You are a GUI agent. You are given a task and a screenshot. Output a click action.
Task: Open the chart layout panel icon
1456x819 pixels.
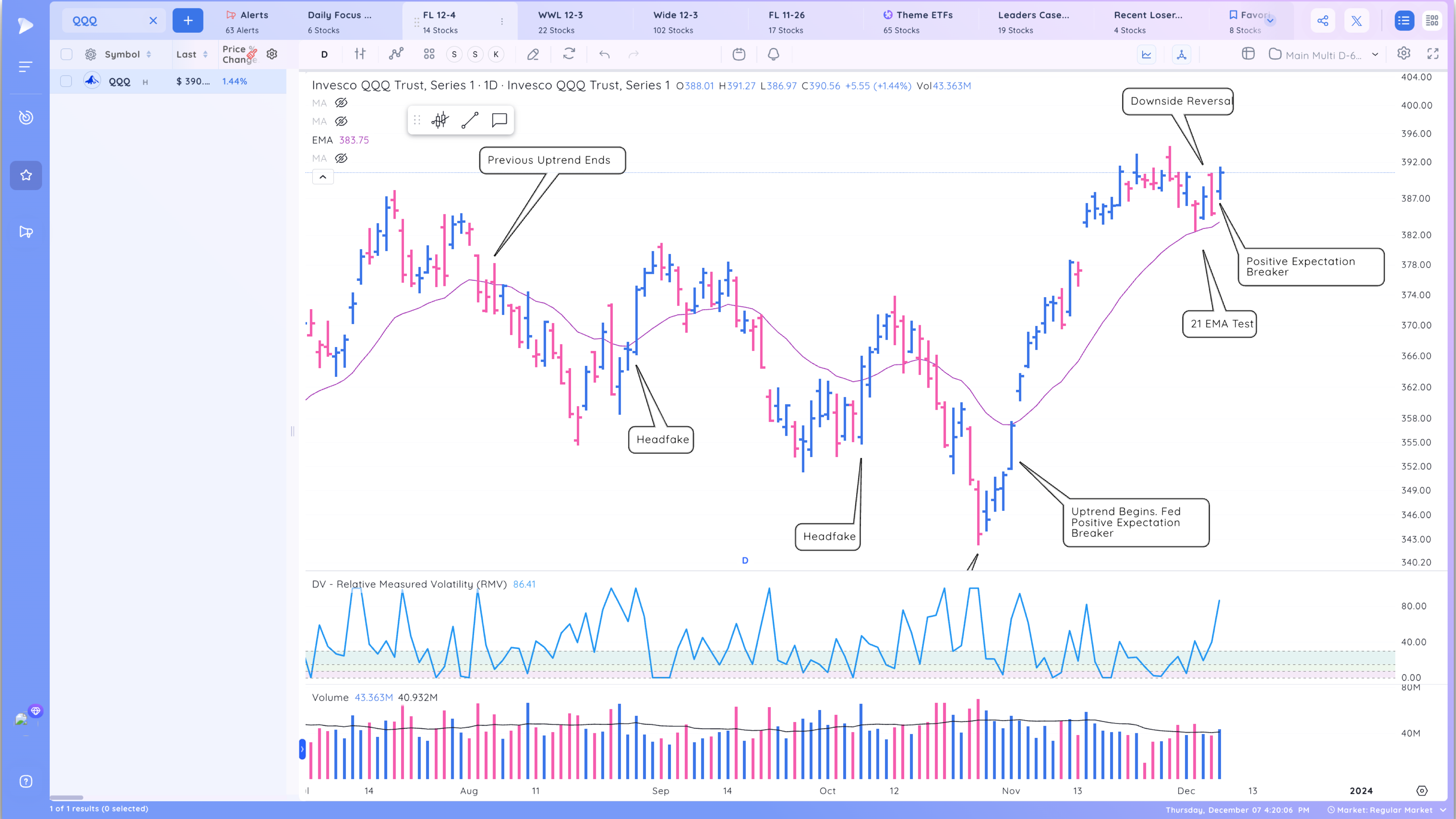(x=1248, y=54)
